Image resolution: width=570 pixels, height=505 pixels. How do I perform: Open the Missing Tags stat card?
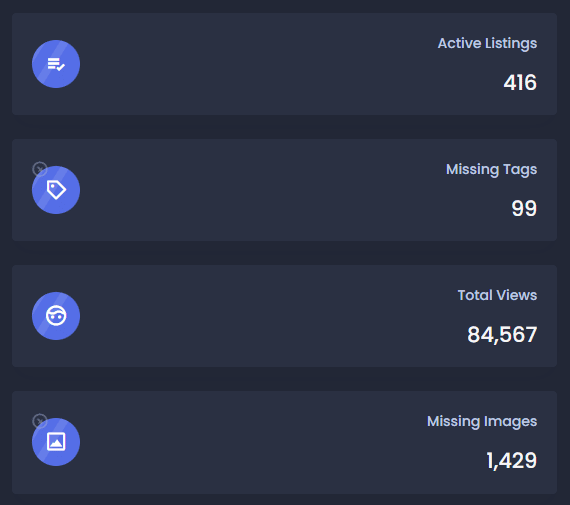click(x=285, y=190)
